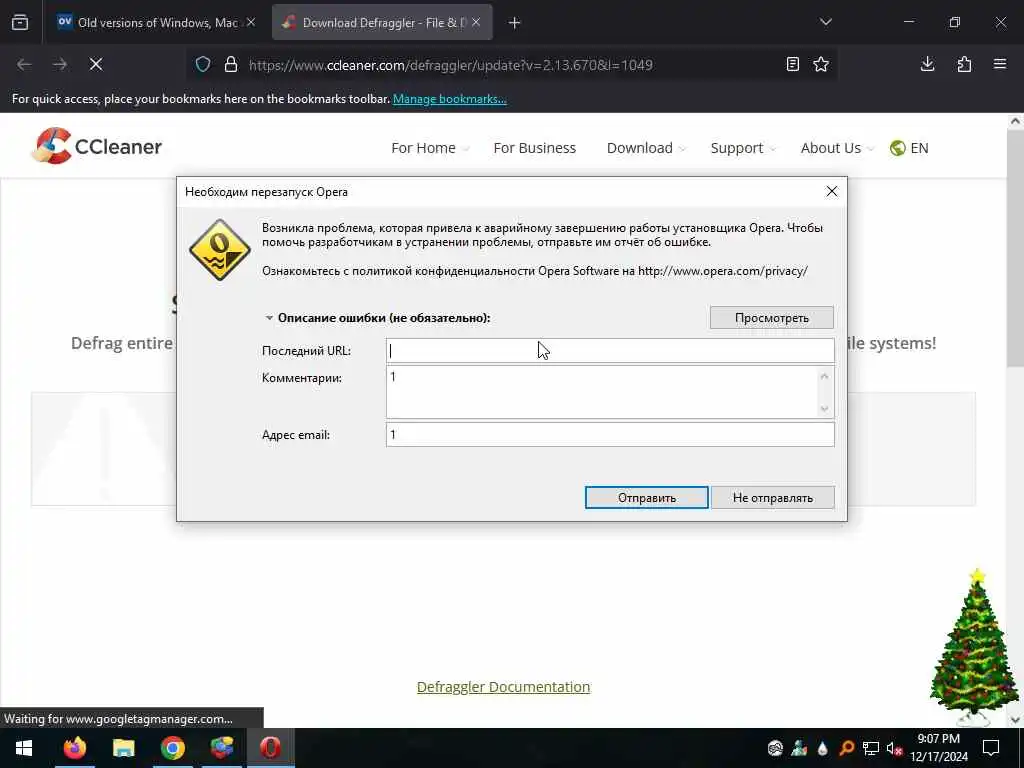Go forward with the forward arrow

click(60, 64)
